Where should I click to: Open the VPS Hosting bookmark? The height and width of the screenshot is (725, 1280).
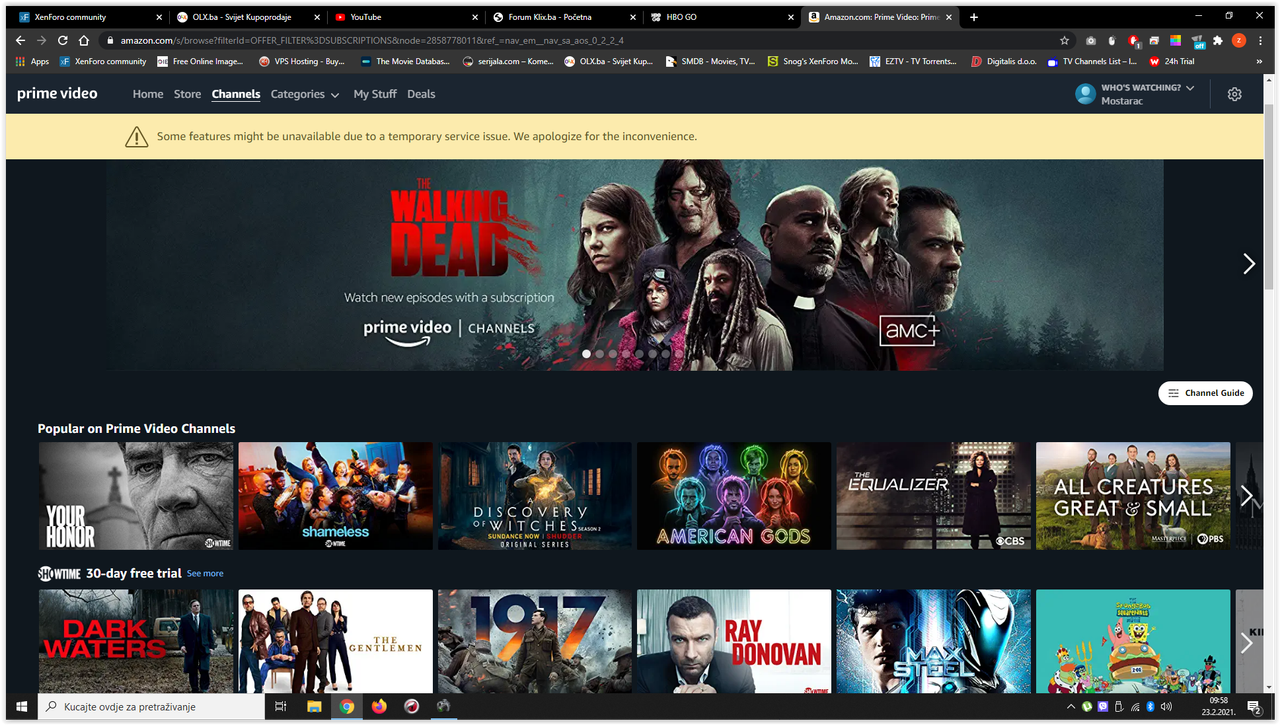[x=301, y=61]
